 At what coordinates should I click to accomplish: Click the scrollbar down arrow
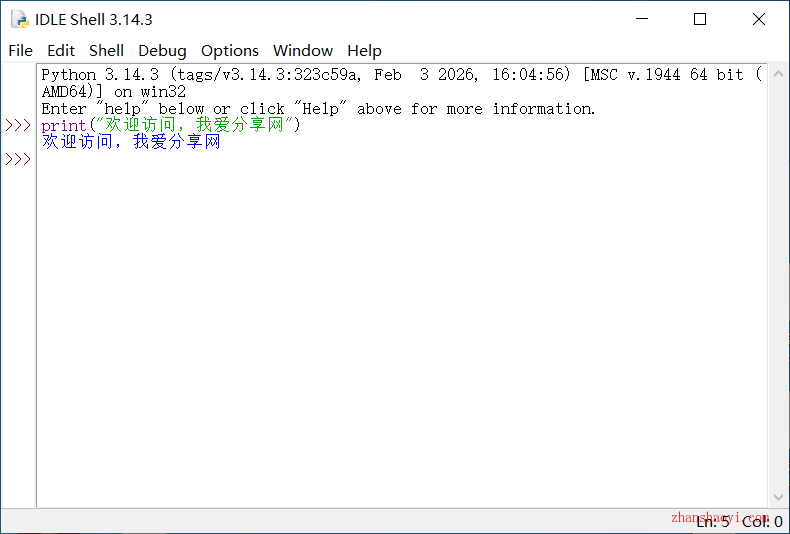coord(778,497)
